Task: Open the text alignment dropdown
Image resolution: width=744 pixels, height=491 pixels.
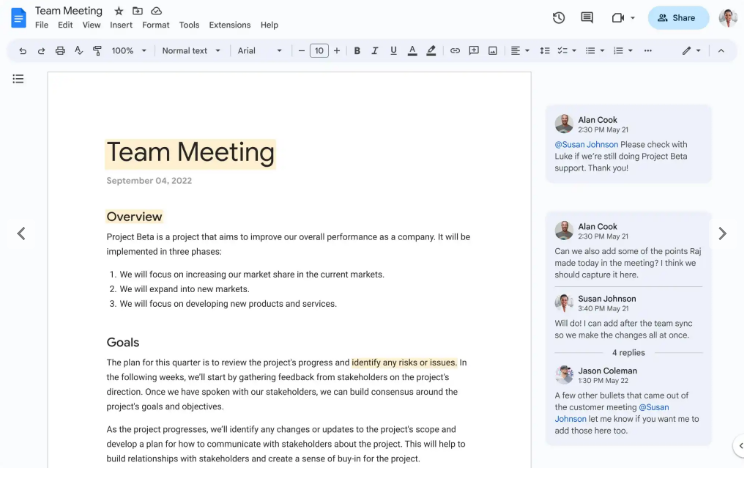Action: click(x=520, y=51)
